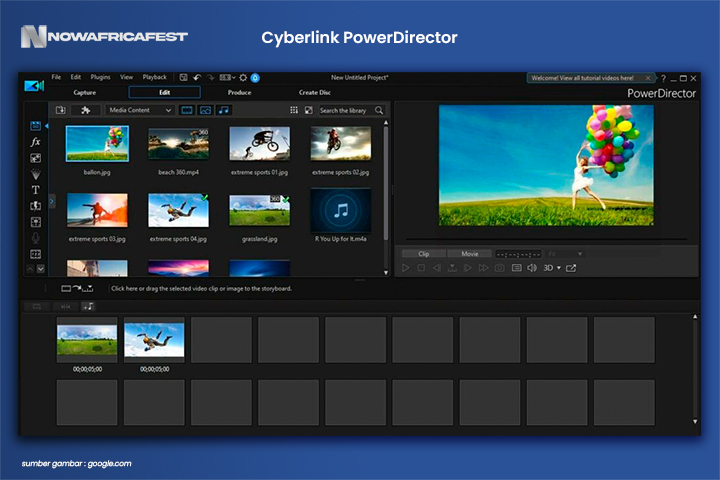
Task: Click the library vertical scrollbar
Action: click(386, 184)
